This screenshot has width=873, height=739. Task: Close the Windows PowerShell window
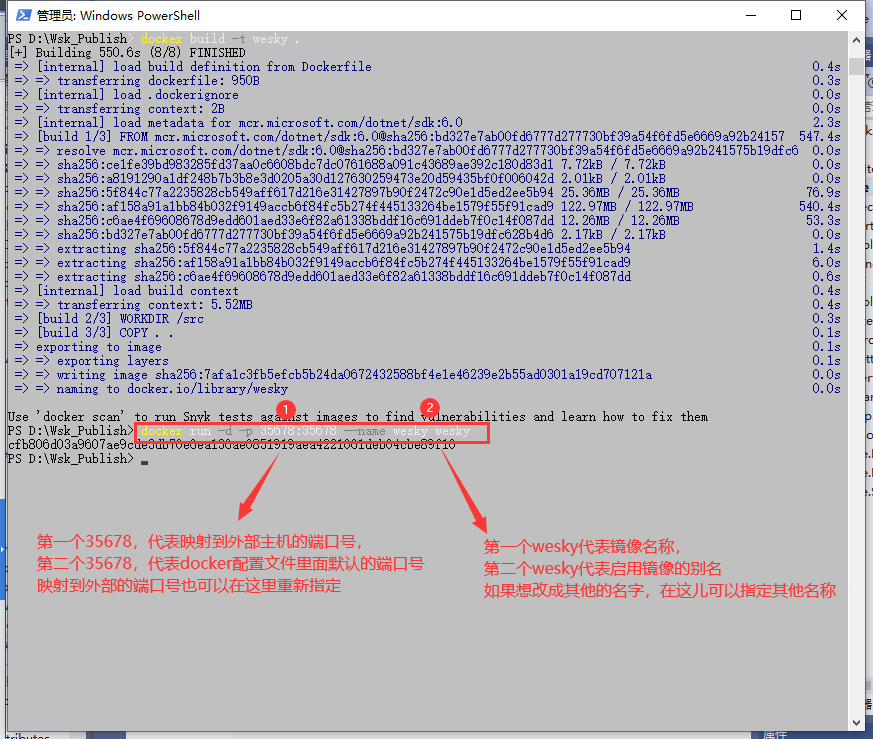(x=841, y=15)
